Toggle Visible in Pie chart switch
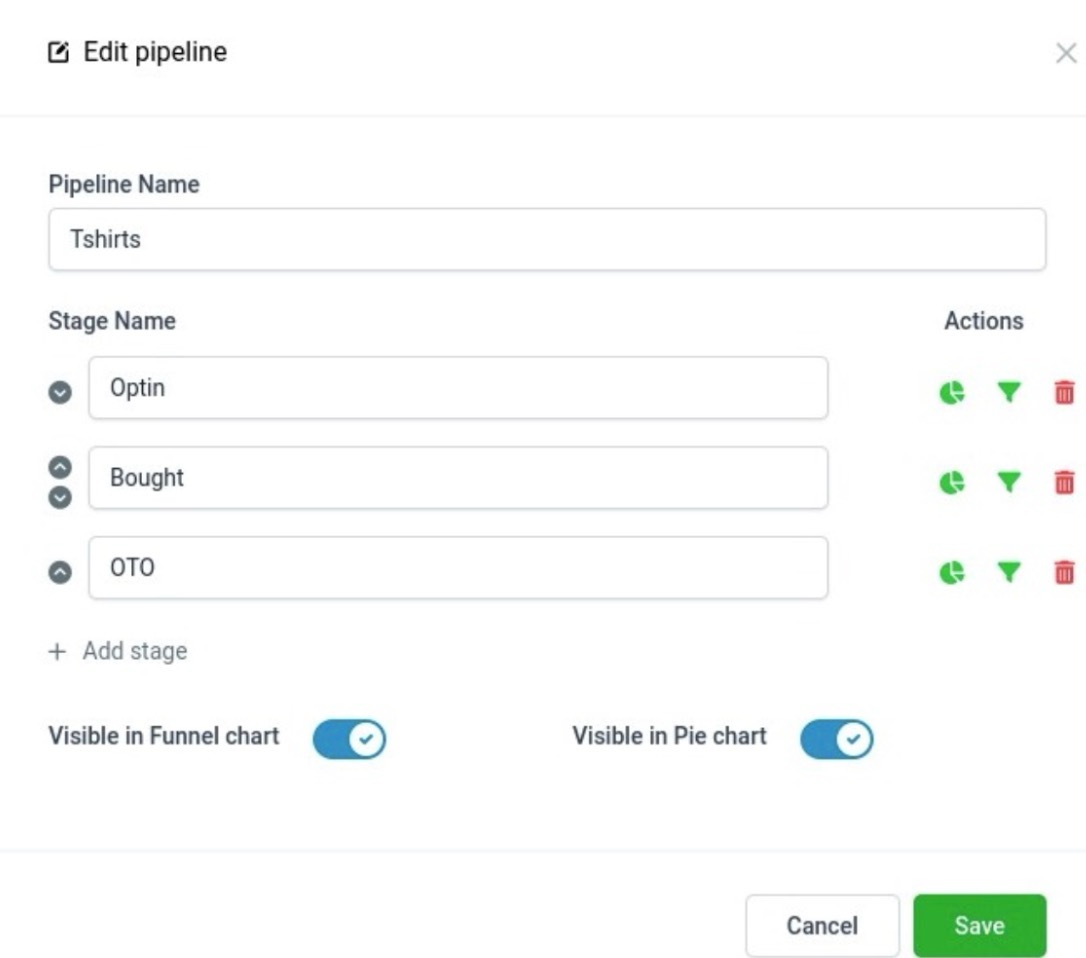Screen dimensions: 1086x958 click(x=836, y=740)
